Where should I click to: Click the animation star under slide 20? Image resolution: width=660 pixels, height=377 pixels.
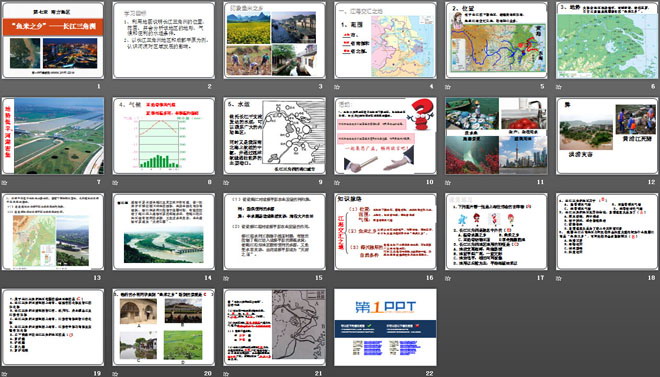(x=115, y=374)
